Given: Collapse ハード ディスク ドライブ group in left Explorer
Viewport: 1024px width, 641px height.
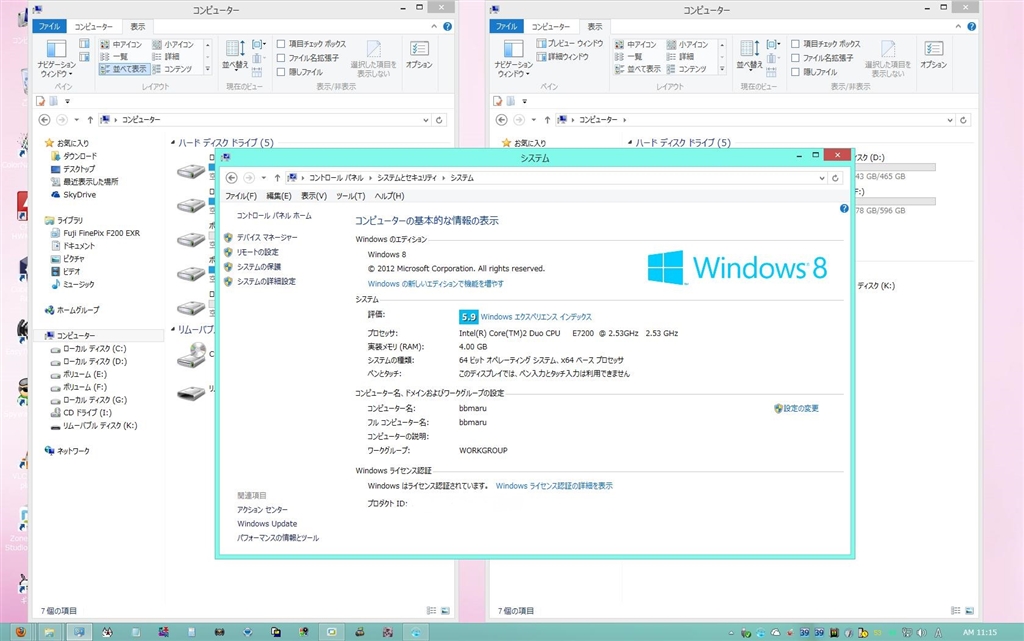Looking at the screenshot, I should 173,142.
